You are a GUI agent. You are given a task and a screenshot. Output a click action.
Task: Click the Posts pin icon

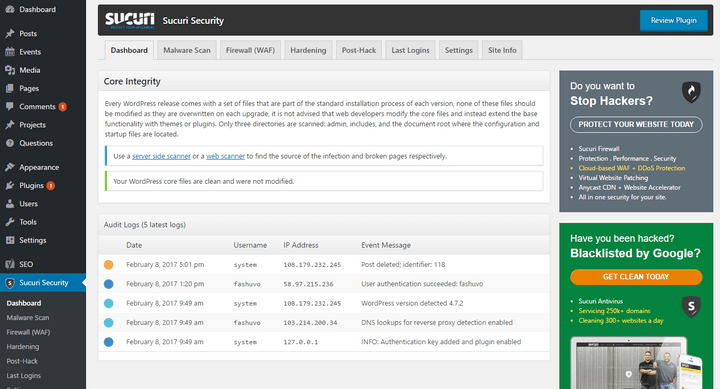[10, 34]
